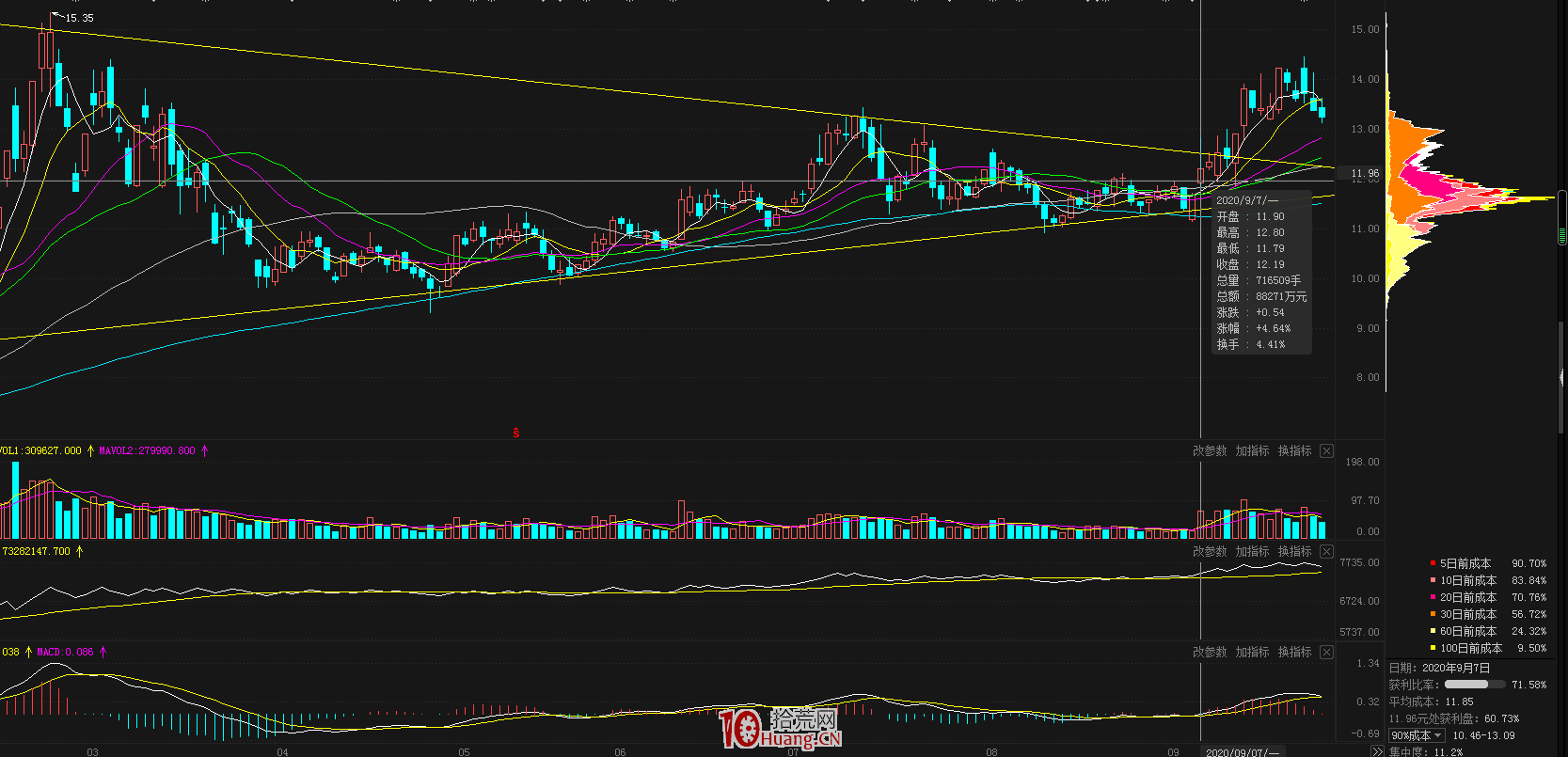Click the MACD:0.086 indicator label
The height and width of the screenshot is (757, 1568).
point(65,652)
